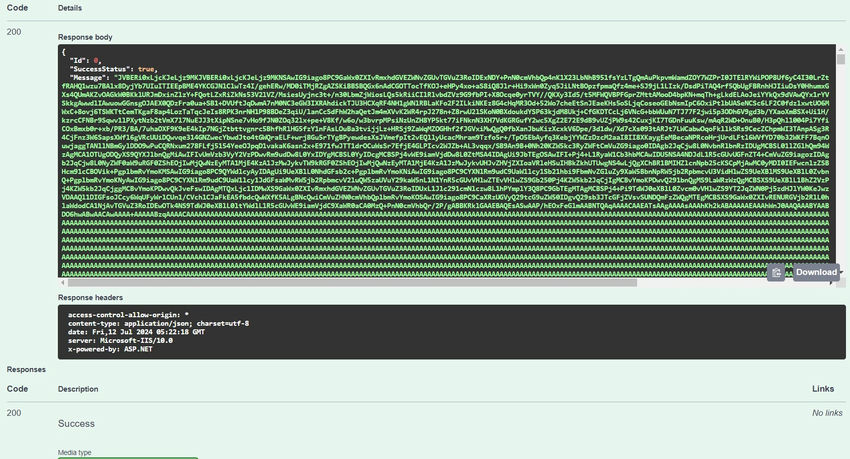Image resolution: width=850 pixels, height=459 pixels.
Task: Copy the response body to clipboard
Action: click(x=776, y=272)
